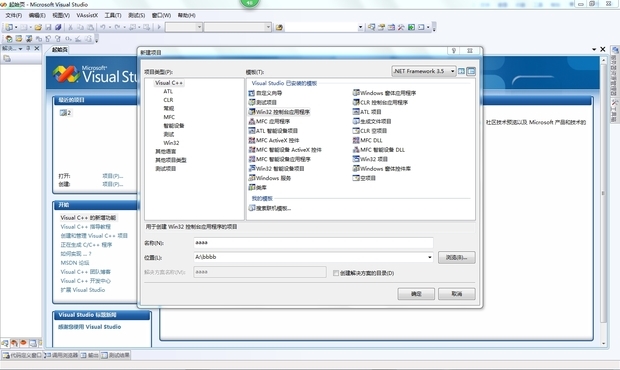This screenshot has width=620, height=370.
Task: Click the 确定 OK button in the dialog
Action: 416,294
